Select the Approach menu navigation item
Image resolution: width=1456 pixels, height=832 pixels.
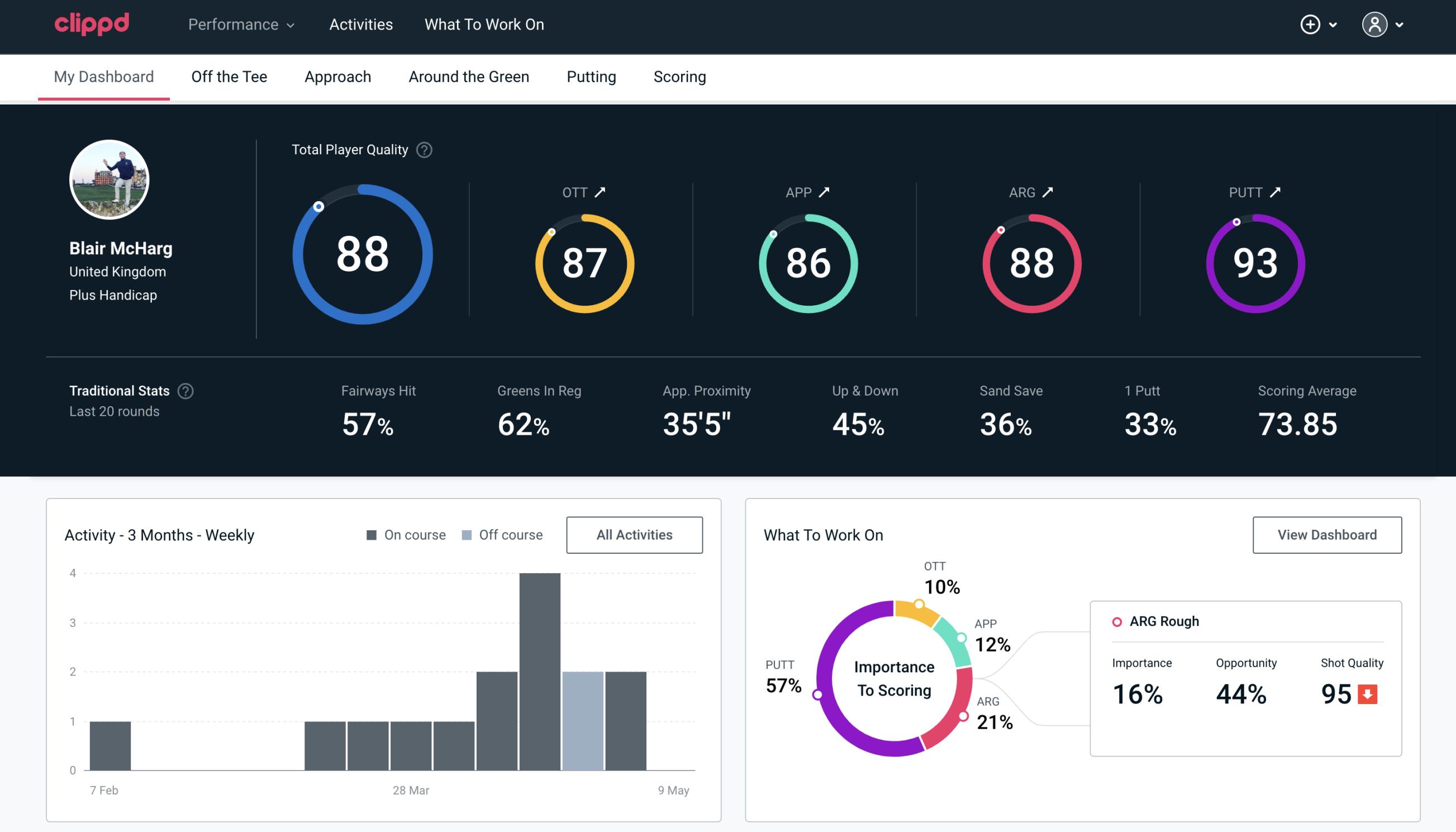click(x=339, y=77)
